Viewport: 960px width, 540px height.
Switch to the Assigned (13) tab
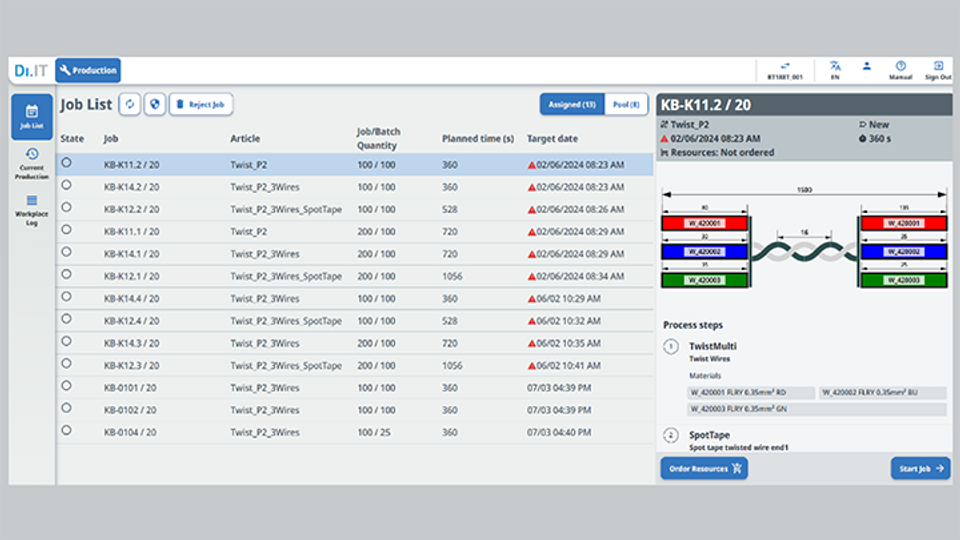[x=572, y=104]
